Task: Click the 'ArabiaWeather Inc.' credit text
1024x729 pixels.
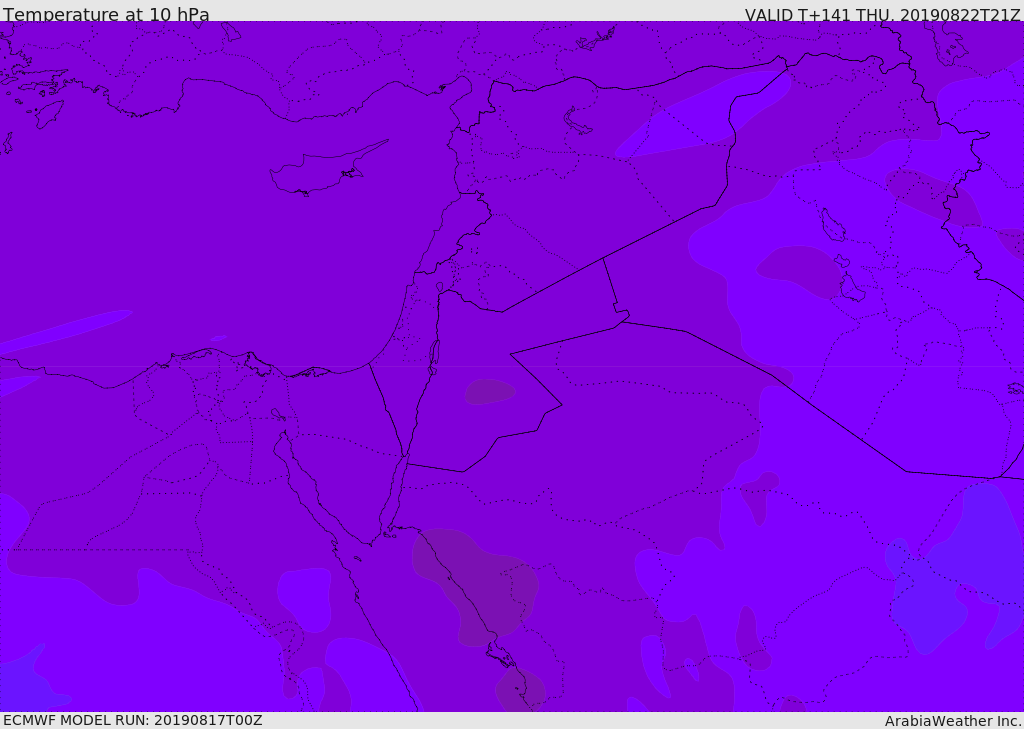Action: [953, 721]
